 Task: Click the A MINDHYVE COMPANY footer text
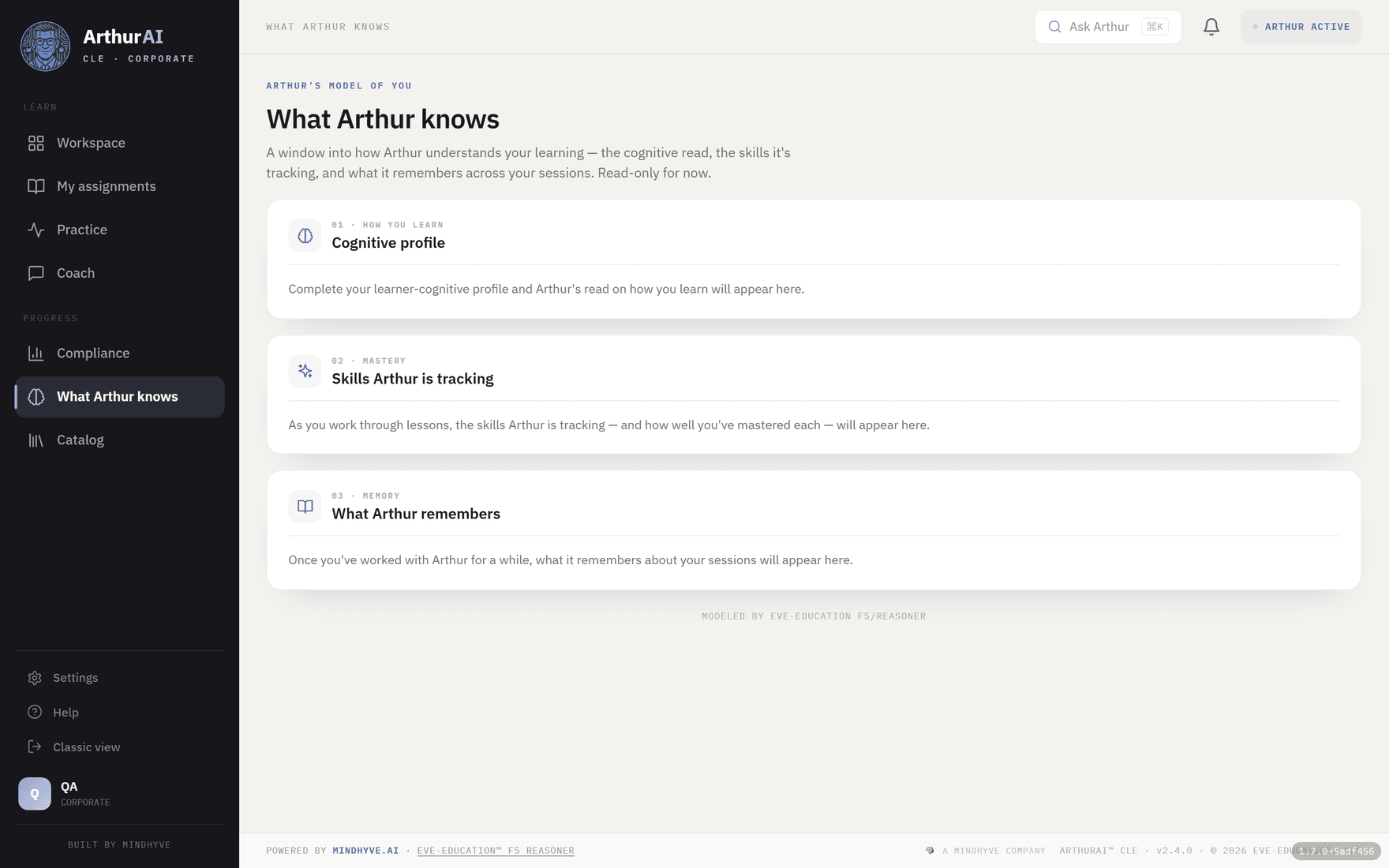click(x=994, y=851)
